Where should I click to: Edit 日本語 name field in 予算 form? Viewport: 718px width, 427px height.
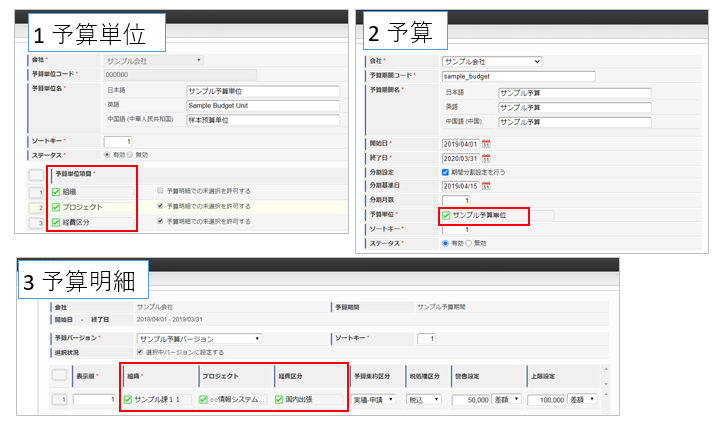pyautogui.click(x=575, y=93)
